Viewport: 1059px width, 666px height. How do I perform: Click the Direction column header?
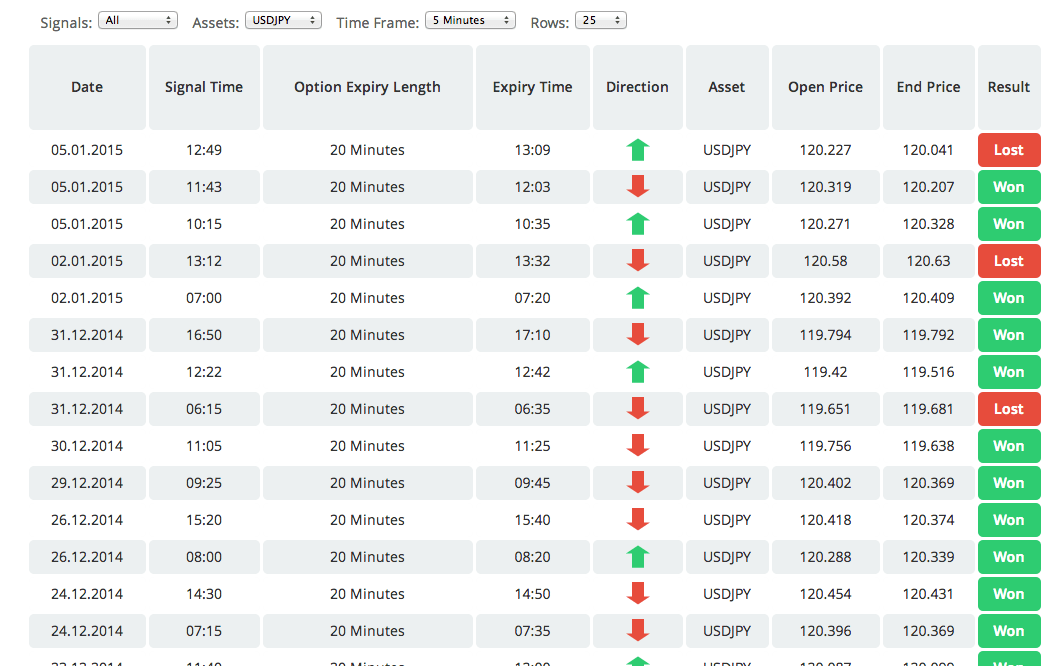[638, 87]
